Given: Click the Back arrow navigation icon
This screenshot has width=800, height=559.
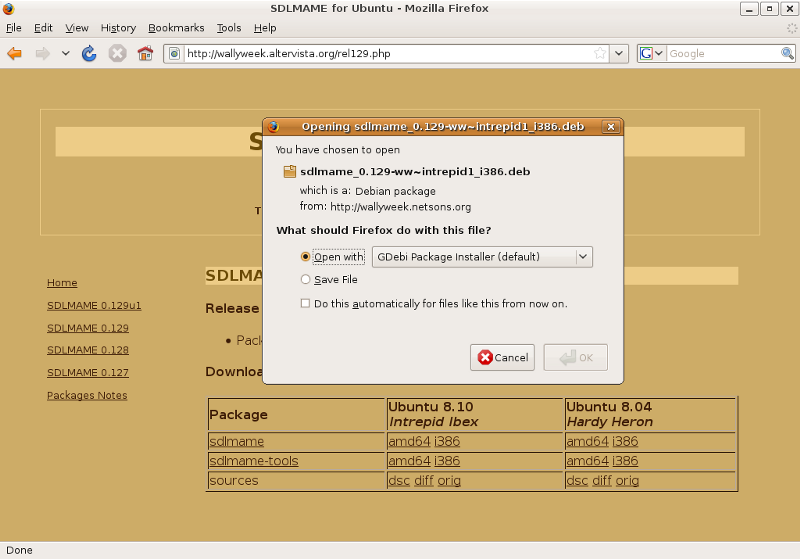Looking at the screenshot, I should [14, 53].
